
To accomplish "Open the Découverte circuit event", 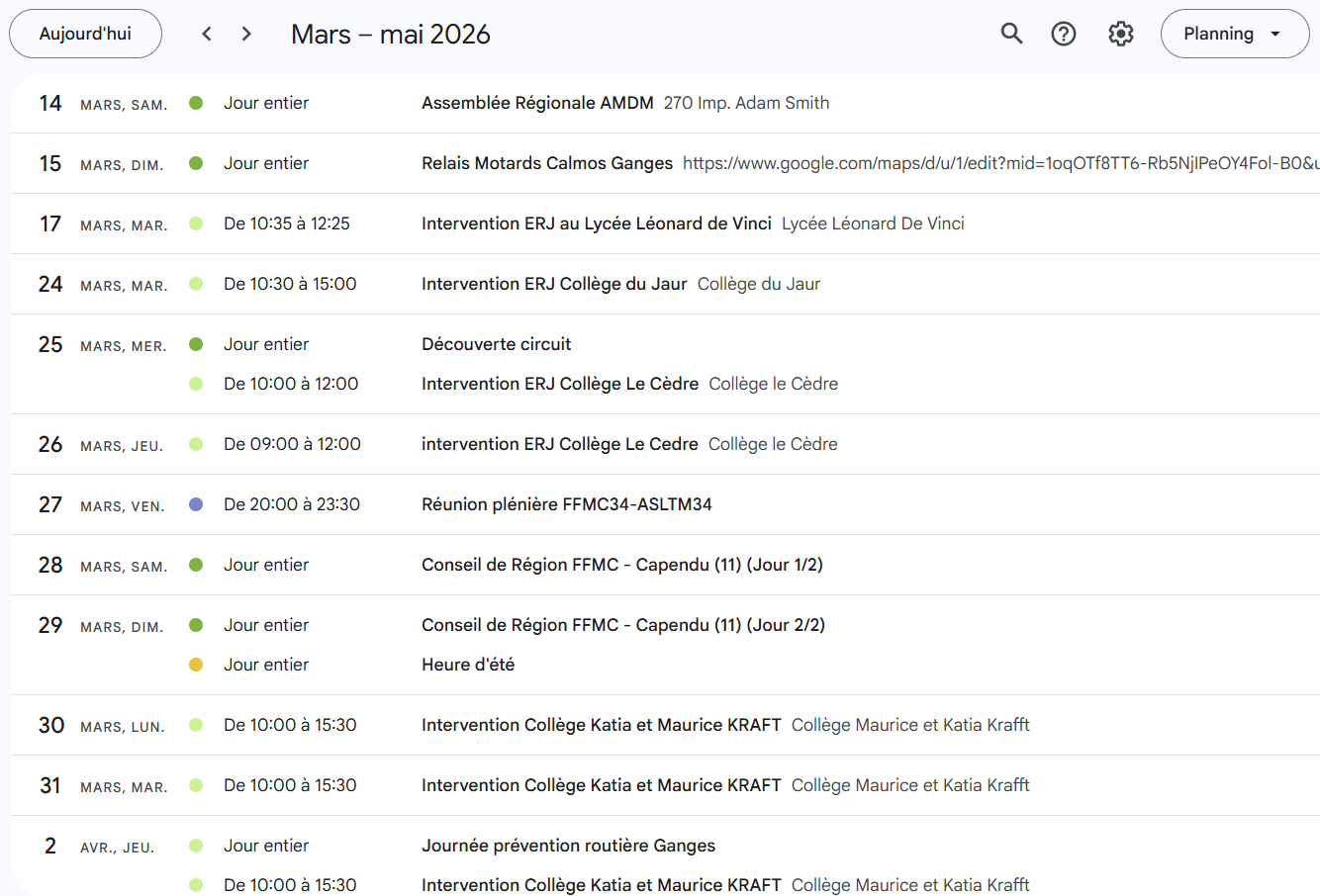I will [496, 344].
